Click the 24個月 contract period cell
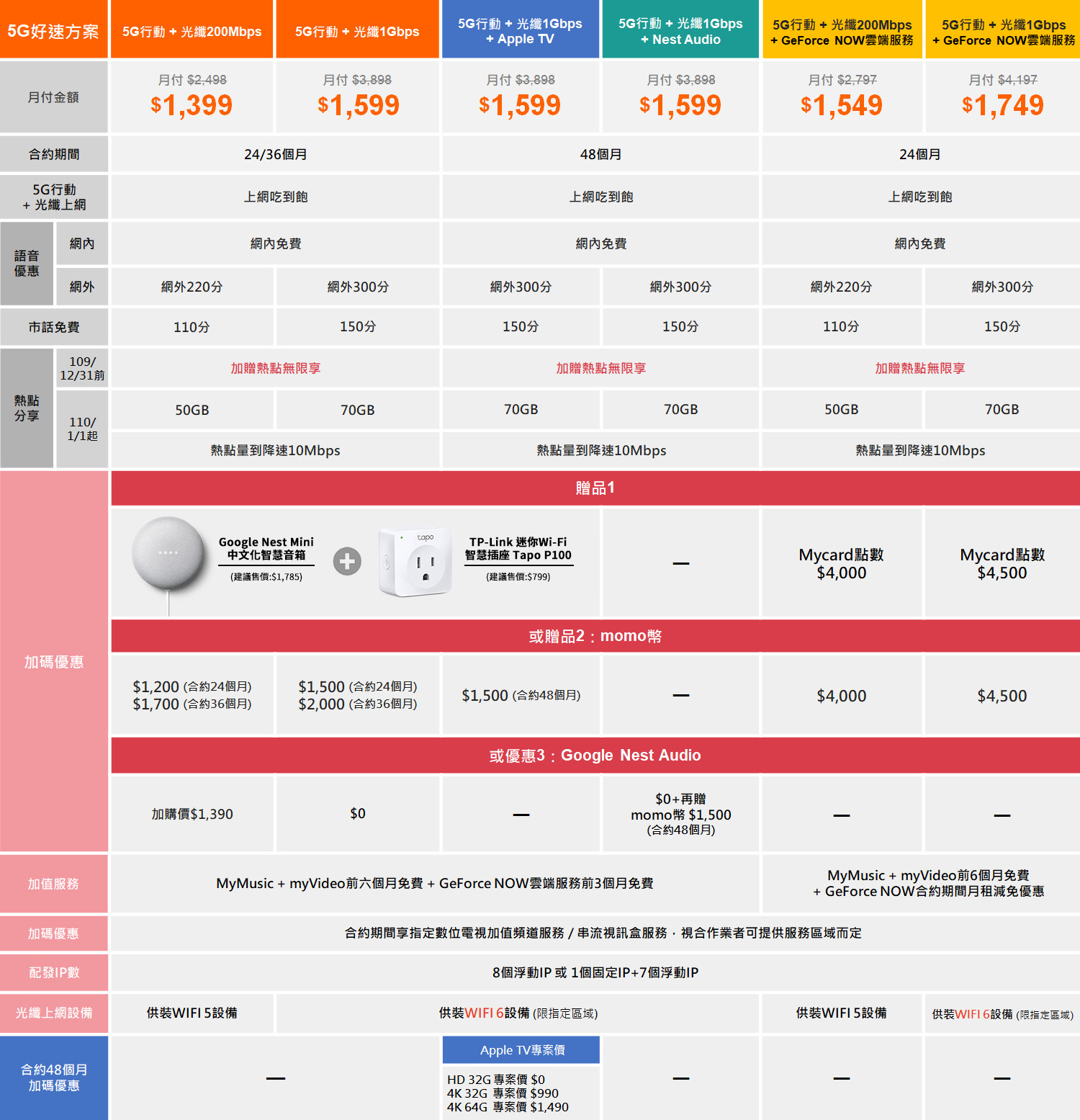Image resolution: width=1080 pixels, height=1120 pixels. pyautogui.click(x=920, y=154)
